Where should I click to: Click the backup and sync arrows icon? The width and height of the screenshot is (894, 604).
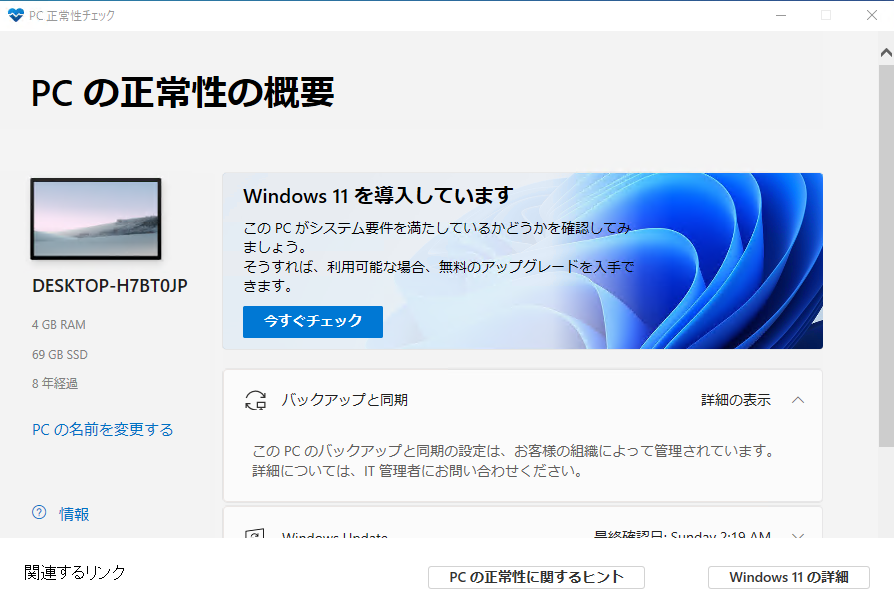coord(255,400)
